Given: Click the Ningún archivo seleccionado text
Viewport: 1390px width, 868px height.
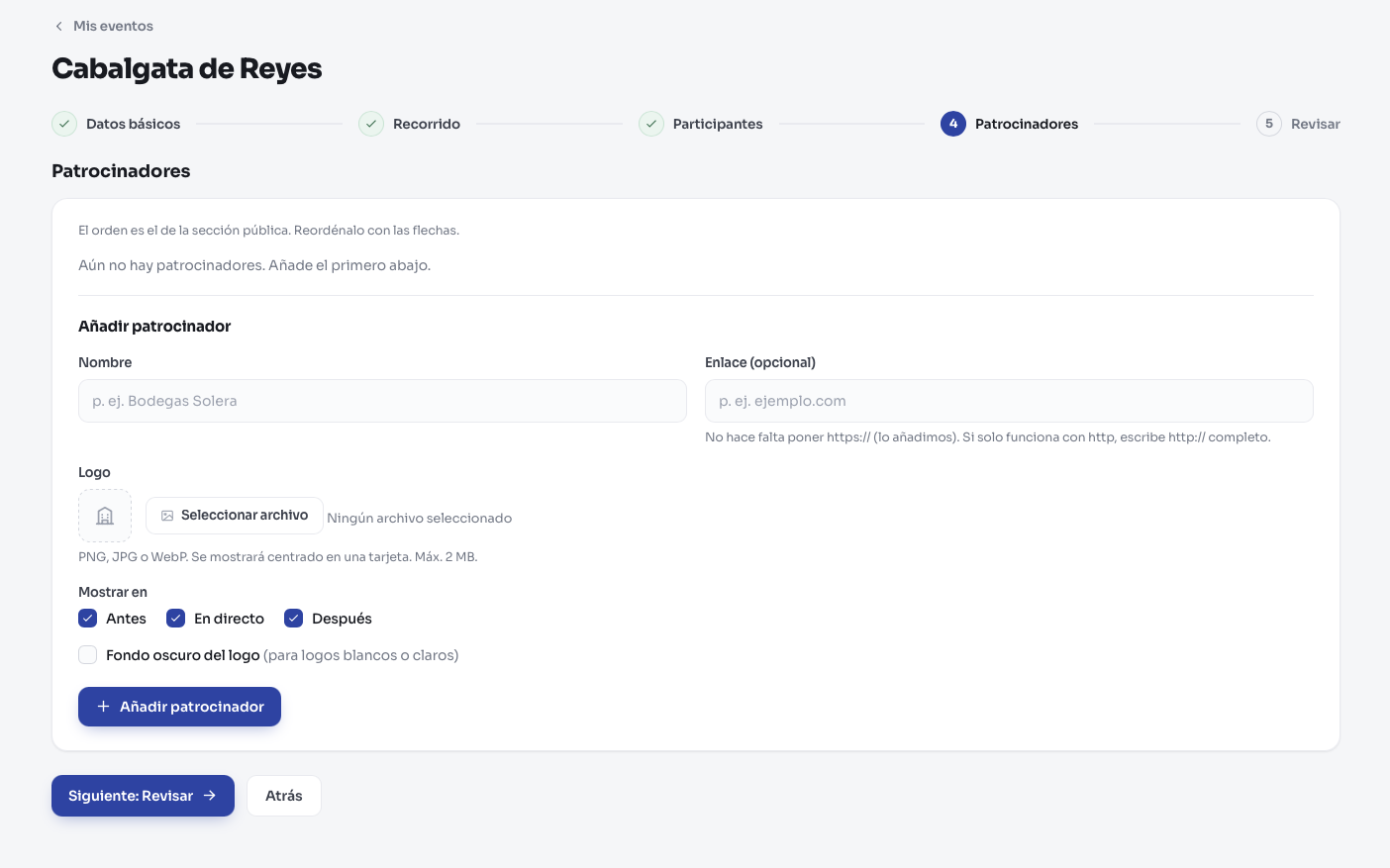Looking at the screenshot, I should point(420,518).
